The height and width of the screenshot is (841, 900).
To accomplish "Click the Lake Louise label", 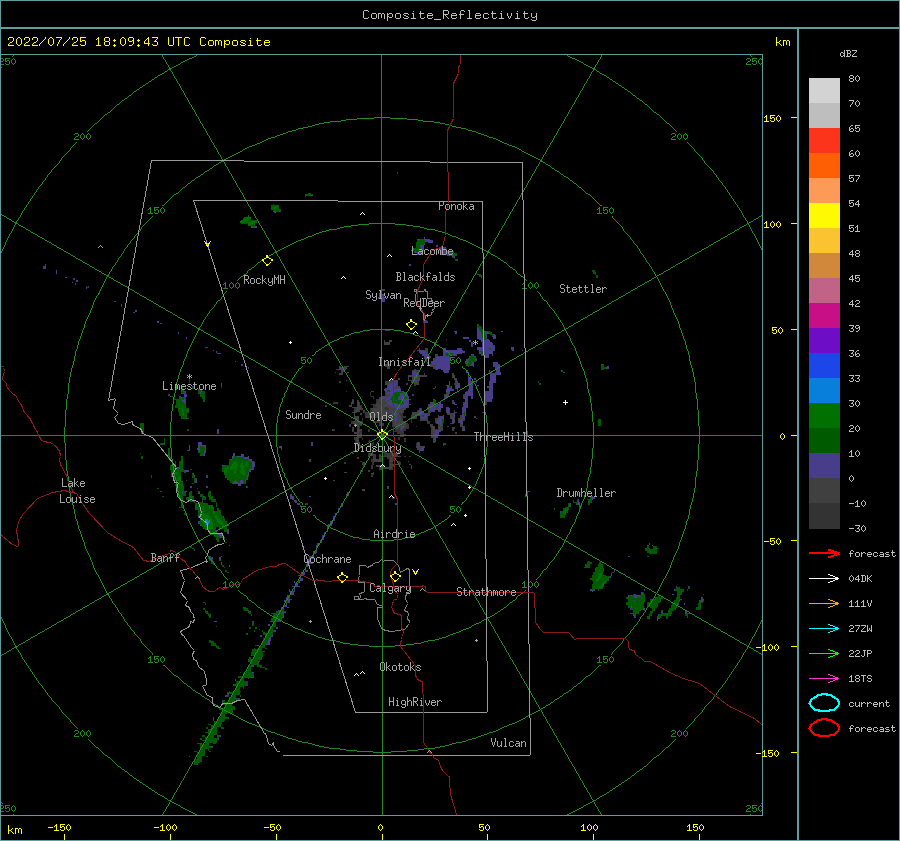I will (77, 491).
